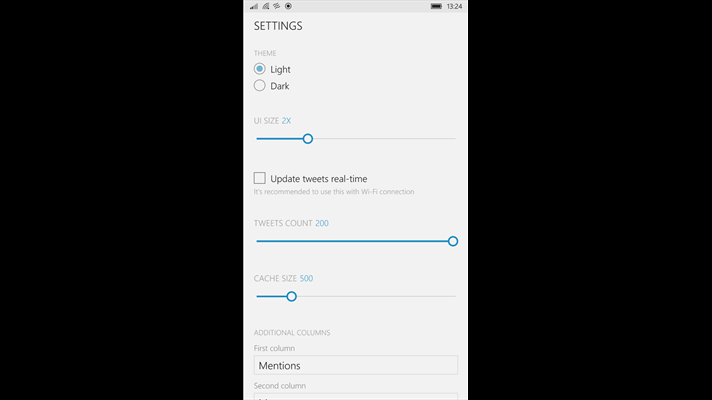
Task: Tap the circular location icon in status bar
Action: pyautogui.click(x=288, y=6)
